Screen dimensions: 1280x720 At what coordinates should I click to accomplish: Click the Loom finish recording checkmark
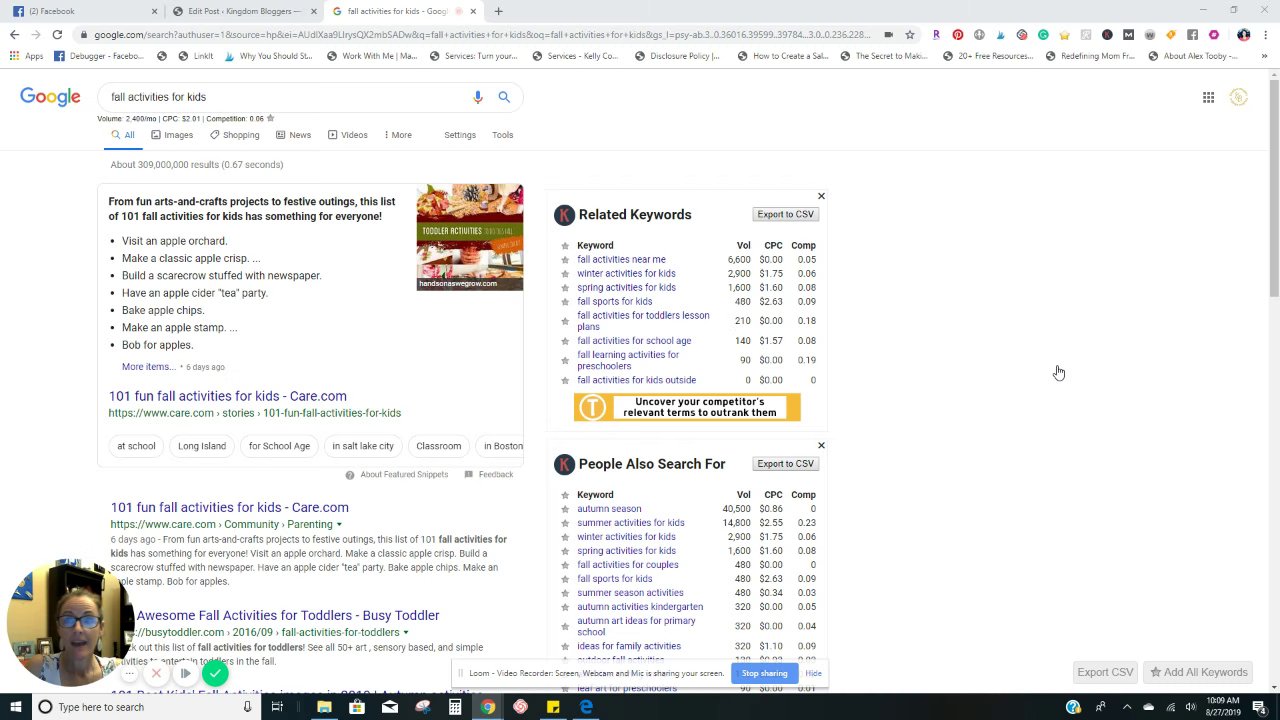[214, 674]
